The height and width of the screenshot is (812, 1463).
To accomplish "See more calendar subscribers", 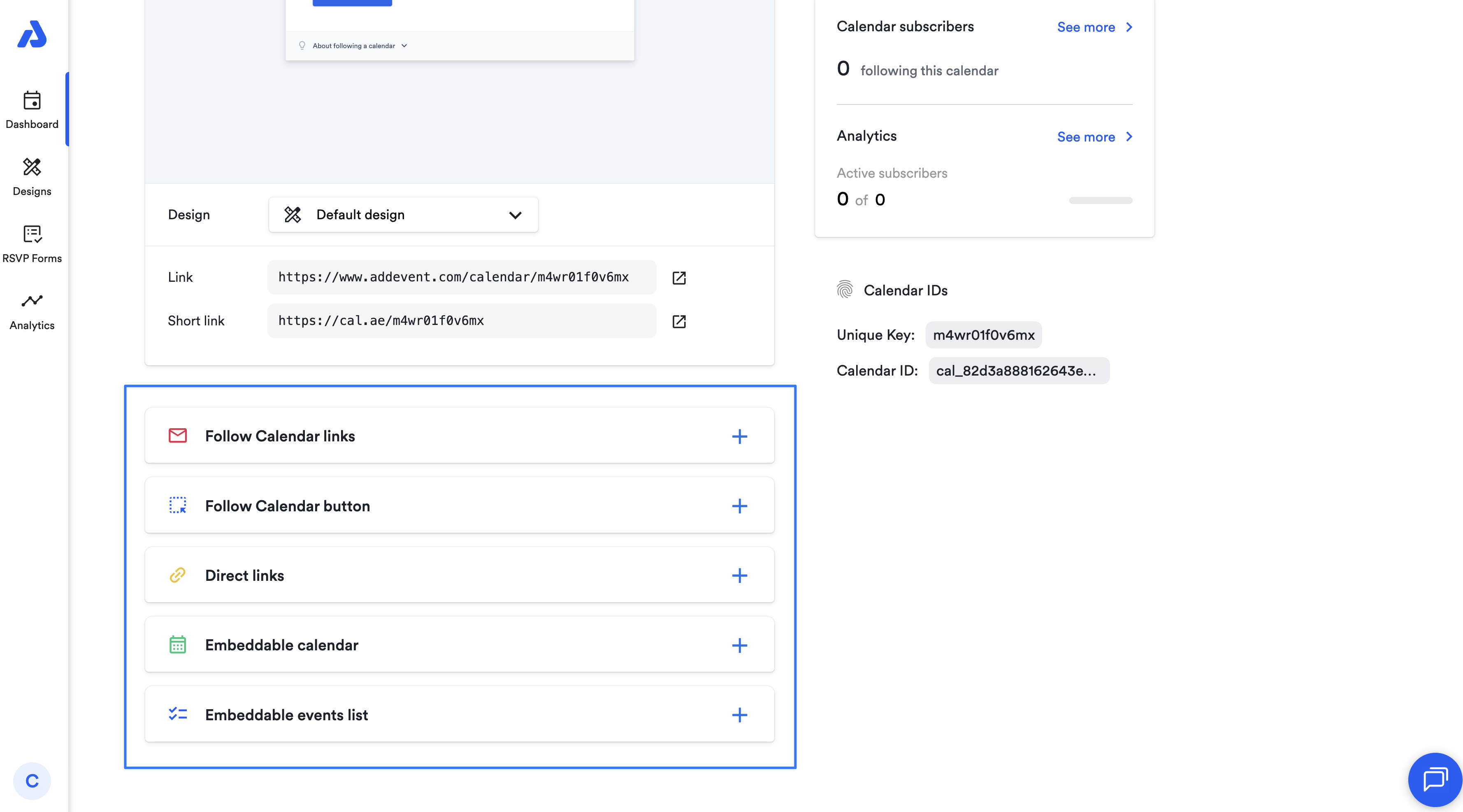I will click(x=1094, y=27).
